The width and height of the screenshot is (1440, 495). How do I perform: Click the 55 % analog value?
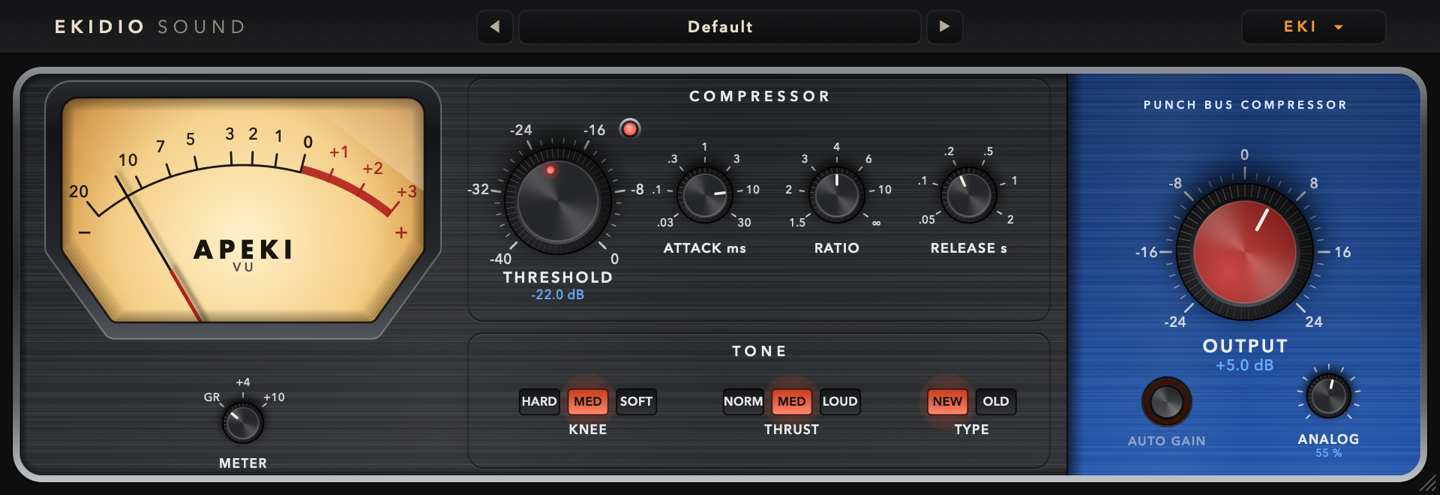coord(1329,453)
